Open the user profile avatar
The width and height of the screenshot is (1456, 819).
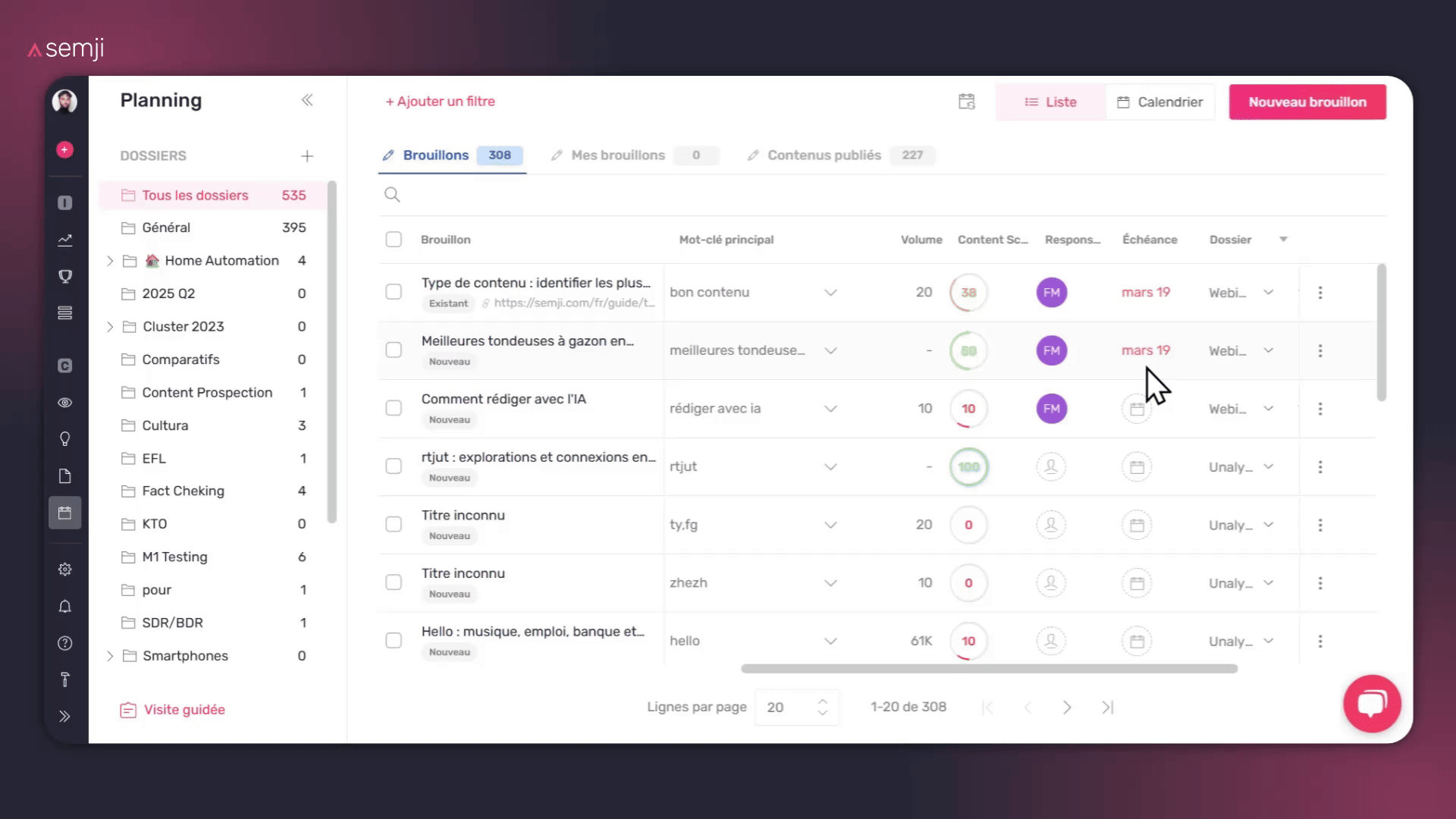pyautogui.click(x=64, y=102)
